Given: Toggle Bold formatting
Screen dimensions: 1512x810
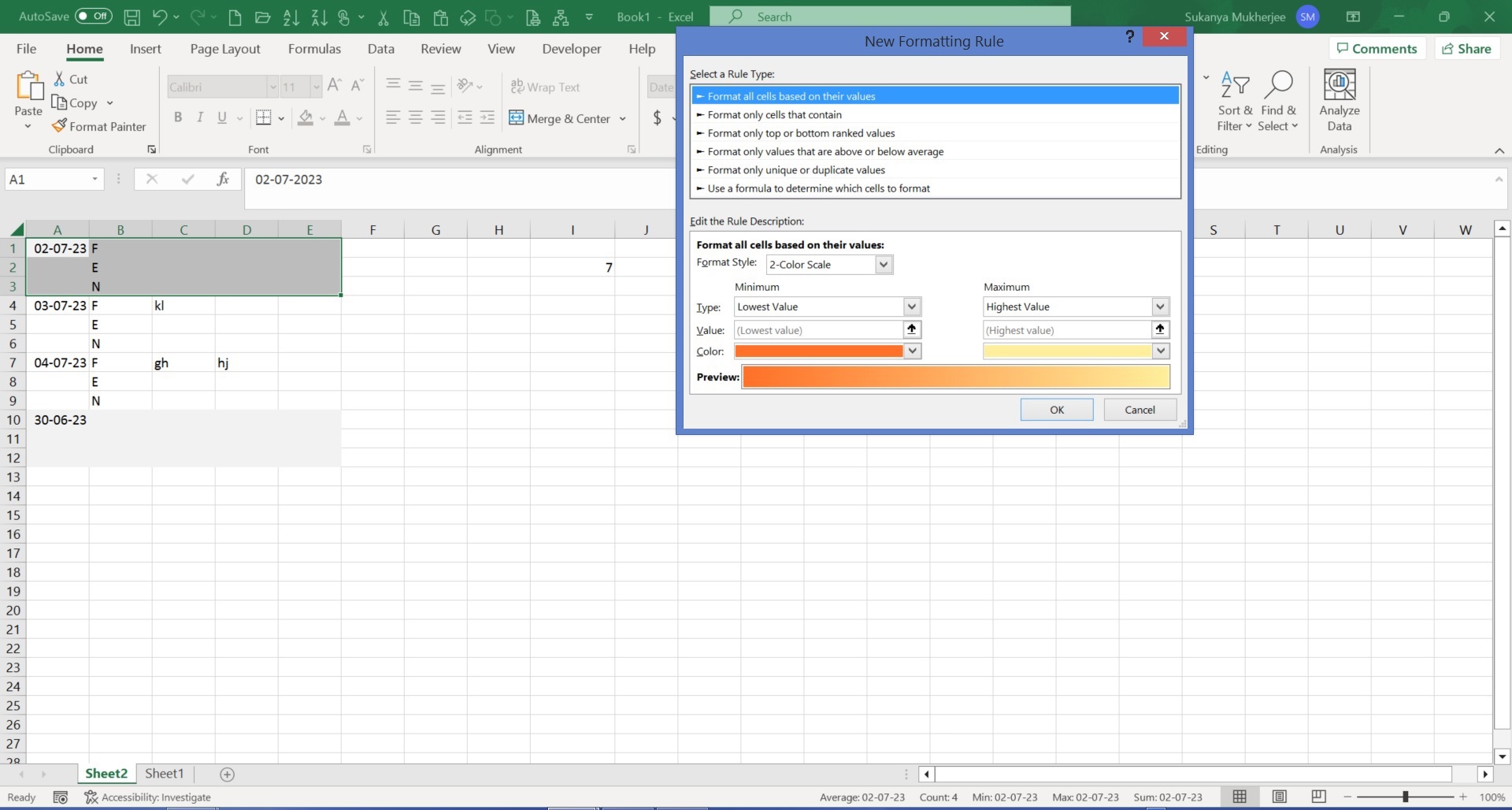Looking at the screenshot, I should [178, 117].
